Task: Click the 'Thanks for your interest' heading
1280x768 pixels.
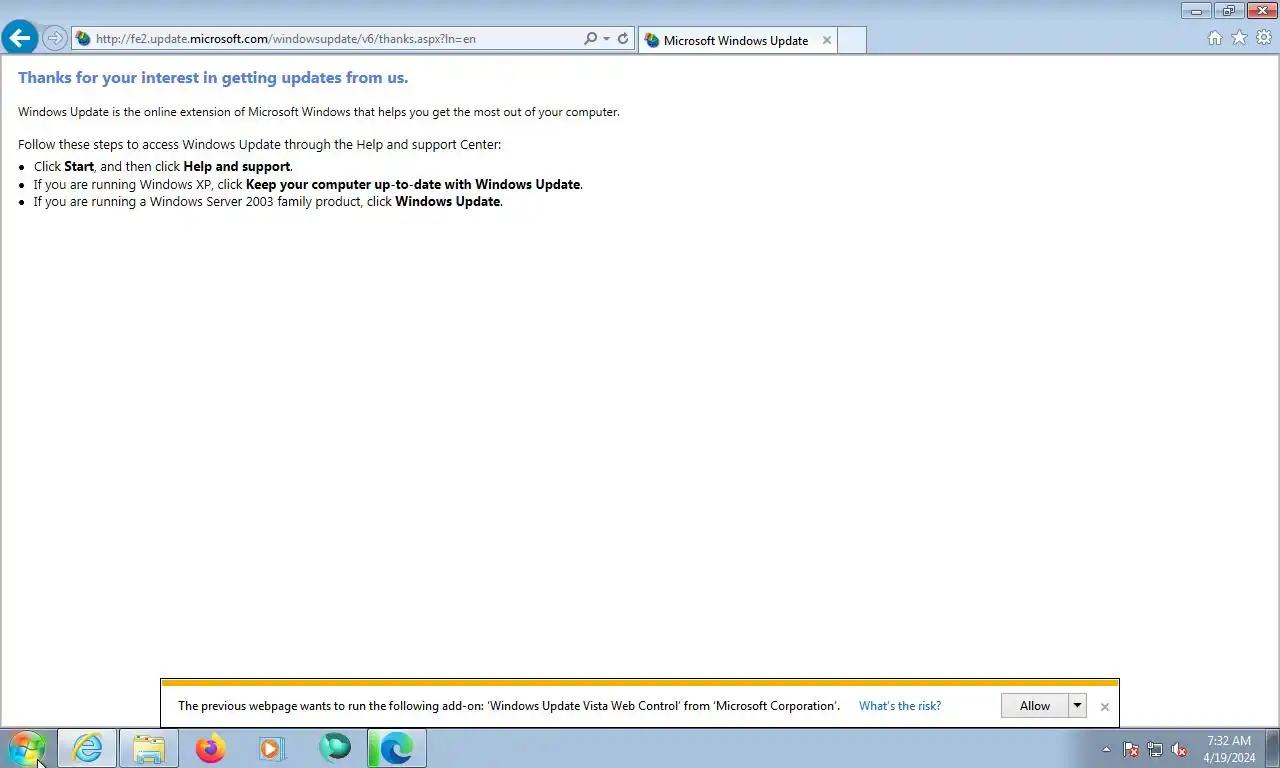Action: [x=213, y=78]
